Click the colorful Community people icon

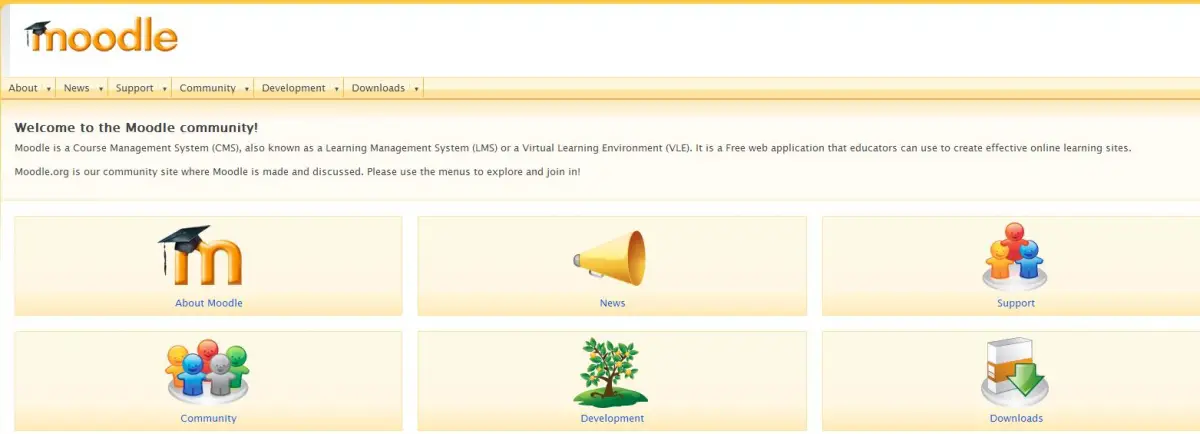click(207, 371)
